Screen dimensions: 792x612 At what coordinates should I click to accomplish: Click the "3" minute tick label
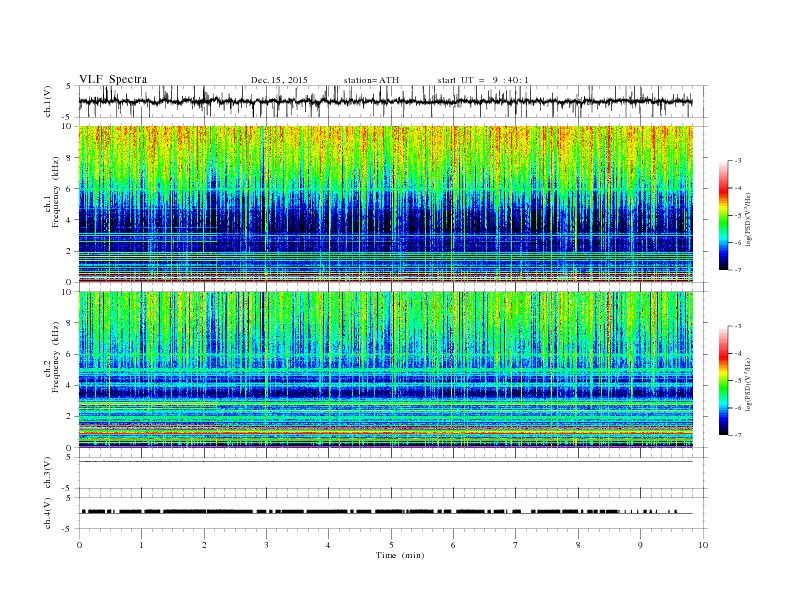(x=266, y=545)
